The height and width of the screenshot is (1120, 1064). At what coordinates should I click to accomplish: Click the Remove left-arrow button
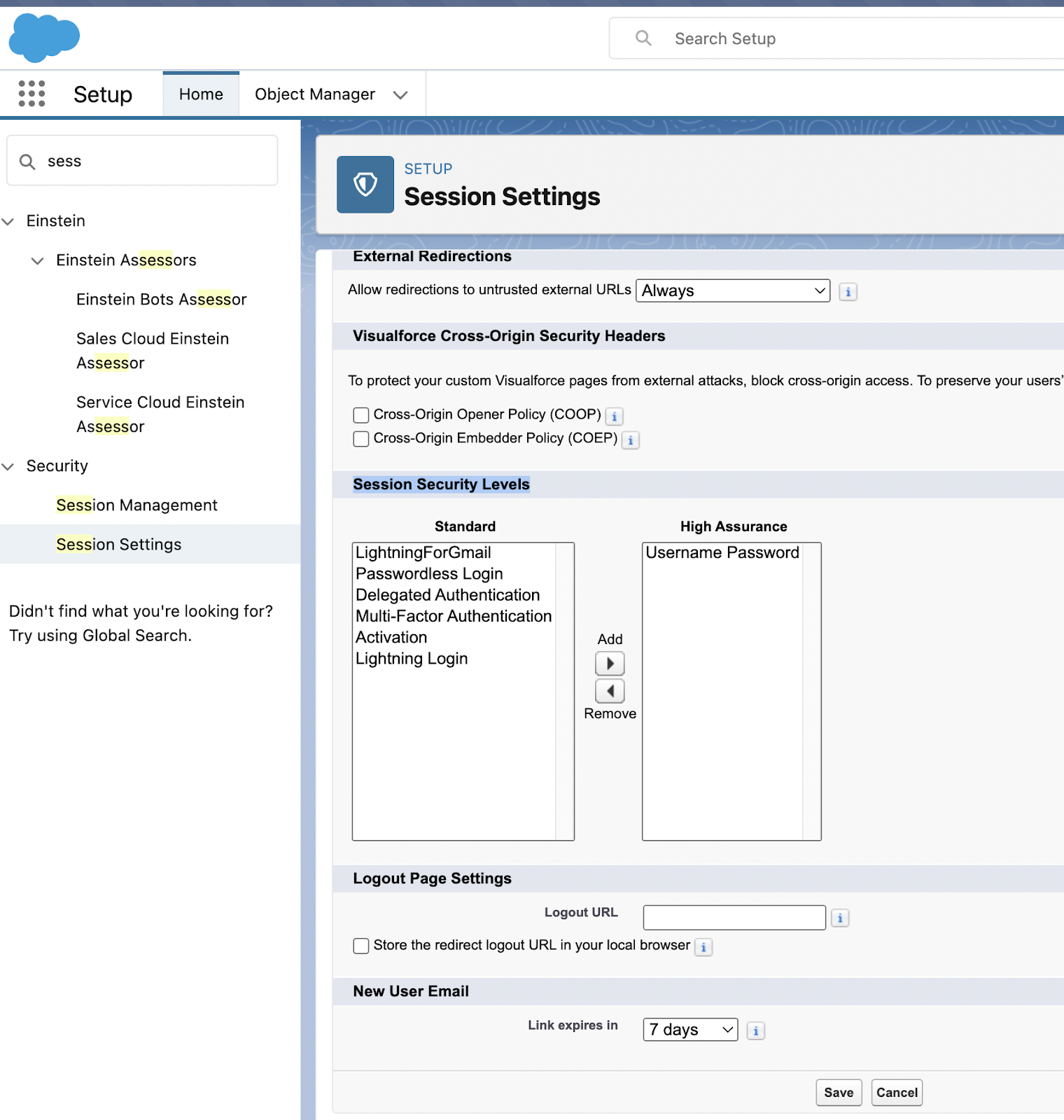[x=610, y=691]
